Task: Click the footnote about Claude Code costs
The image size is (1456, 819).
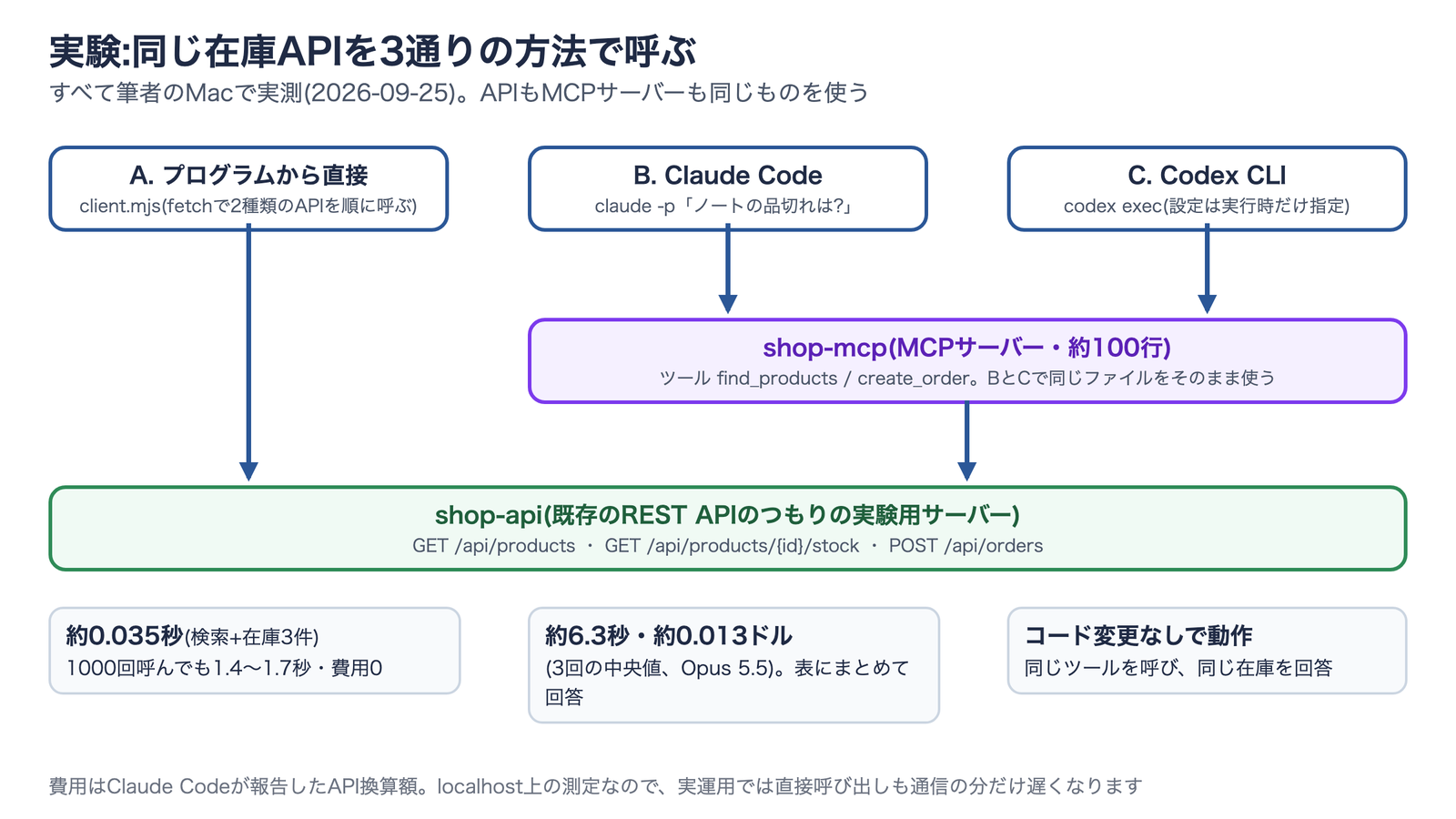Action: [595, 786]
